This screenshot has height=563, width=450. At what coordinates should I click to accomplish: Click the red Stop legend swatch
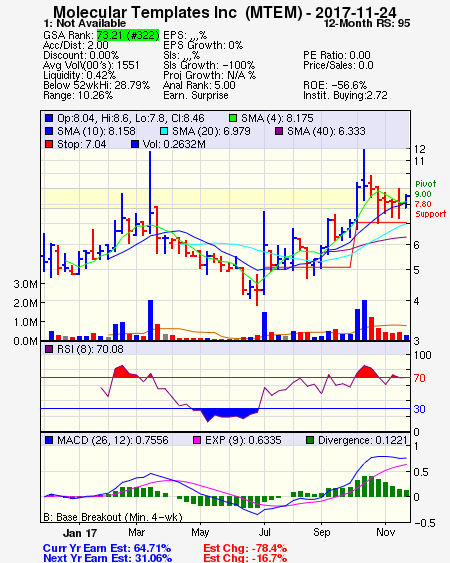click(x=49, y=144)
